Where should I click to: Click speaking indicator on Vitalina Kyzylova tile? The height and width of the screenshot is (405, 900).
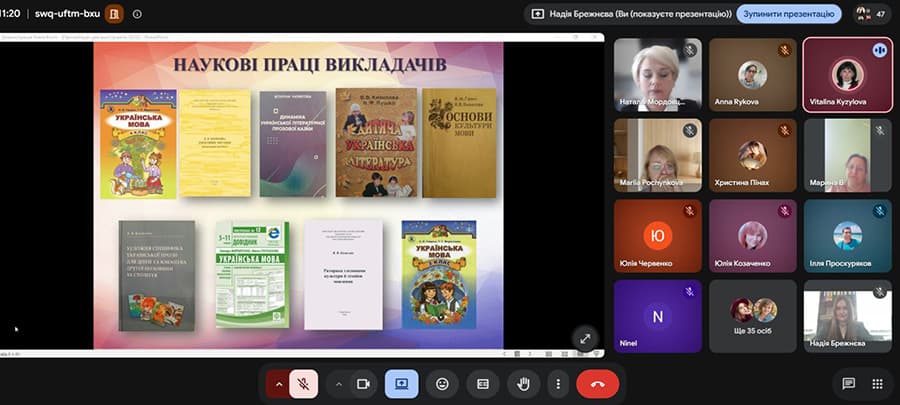[879, 50]
